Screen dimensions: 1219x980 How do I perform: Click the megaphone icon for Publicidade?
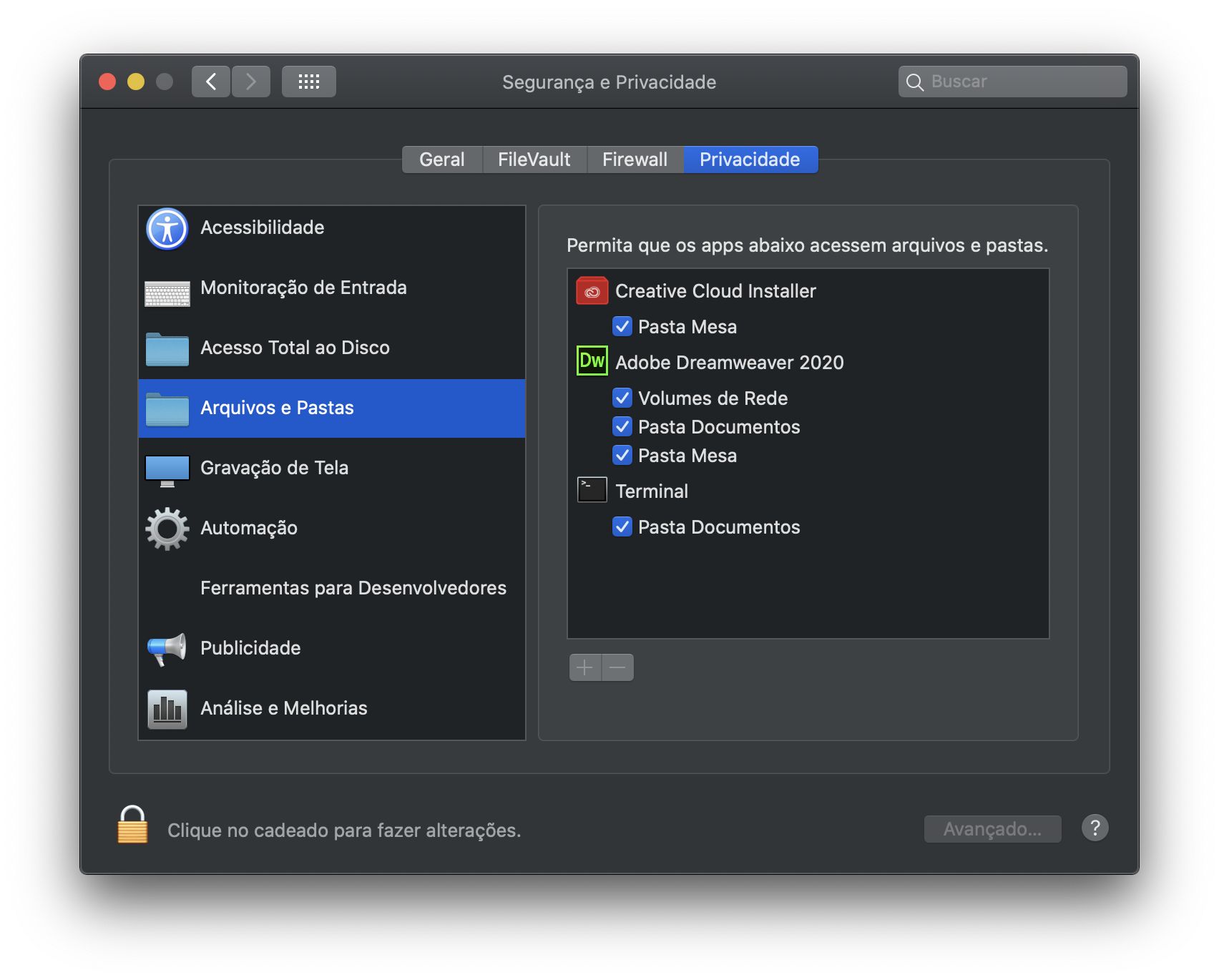click(167, 649)
